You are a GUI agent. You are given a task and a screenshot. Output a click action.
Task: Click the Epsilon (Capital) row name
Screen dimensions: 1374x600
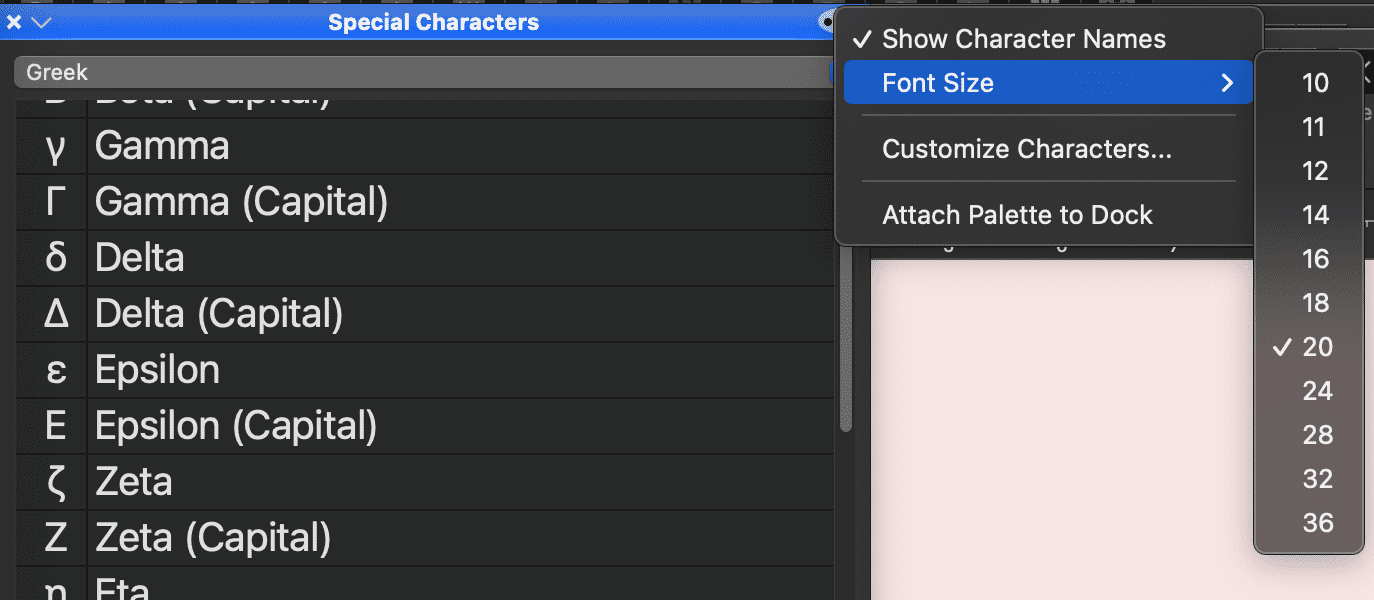pyautogui.click(x=236, y=427)
